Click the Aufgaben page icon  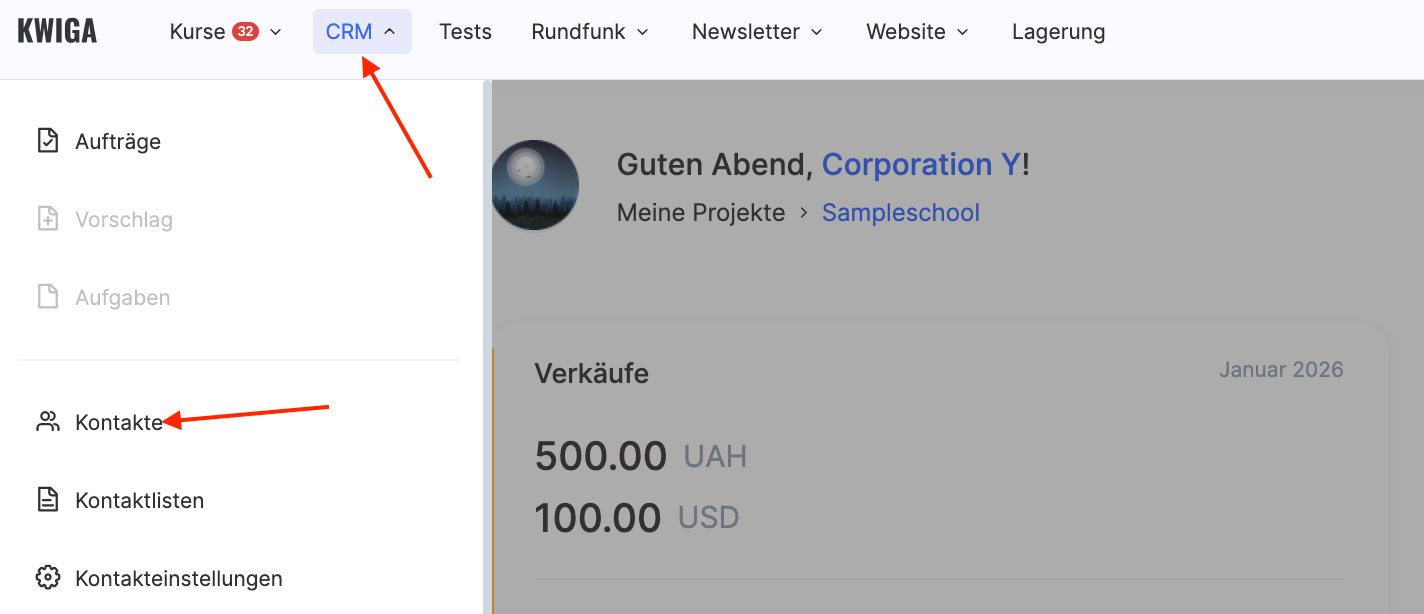tap(47, 297)
